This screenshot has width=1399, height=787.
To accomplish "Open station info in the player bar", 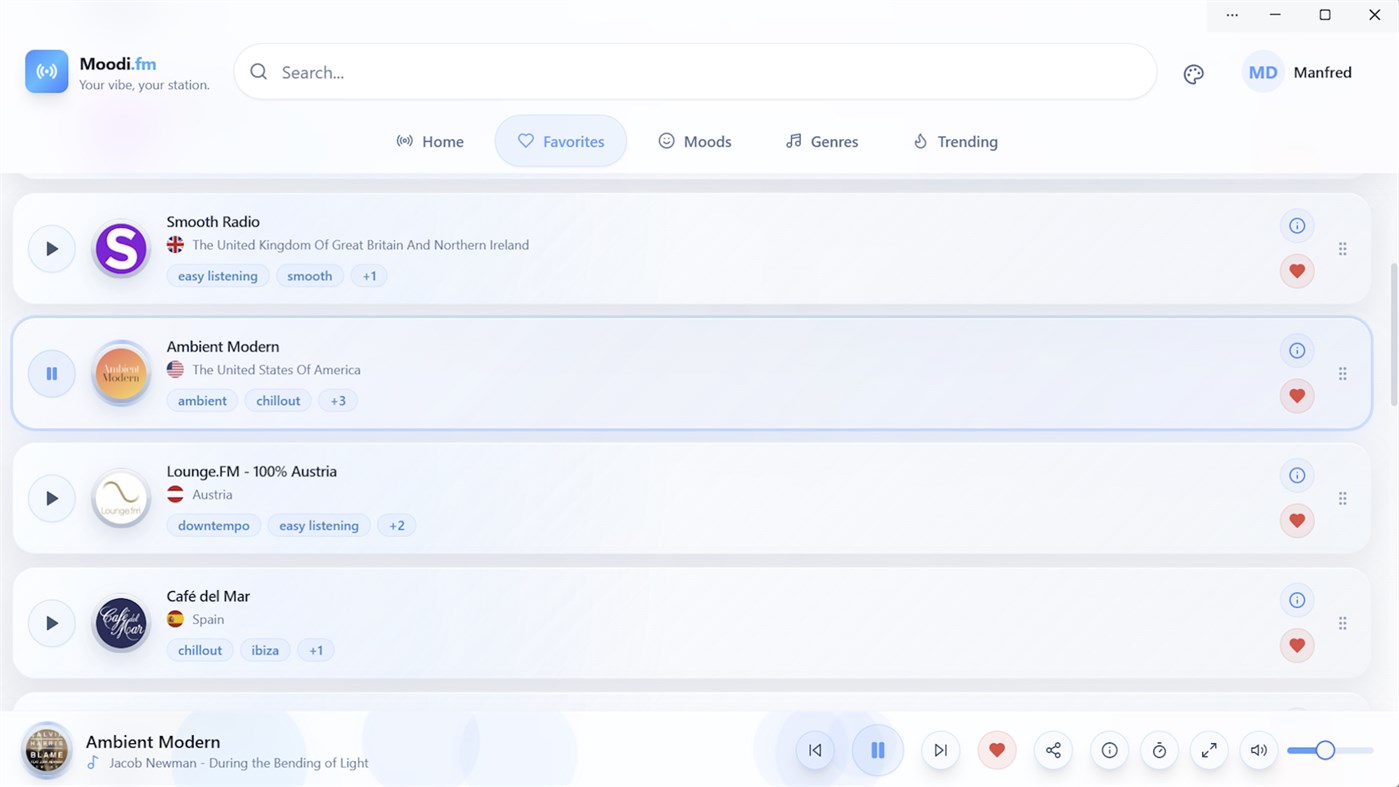I will pos(1109,750).
